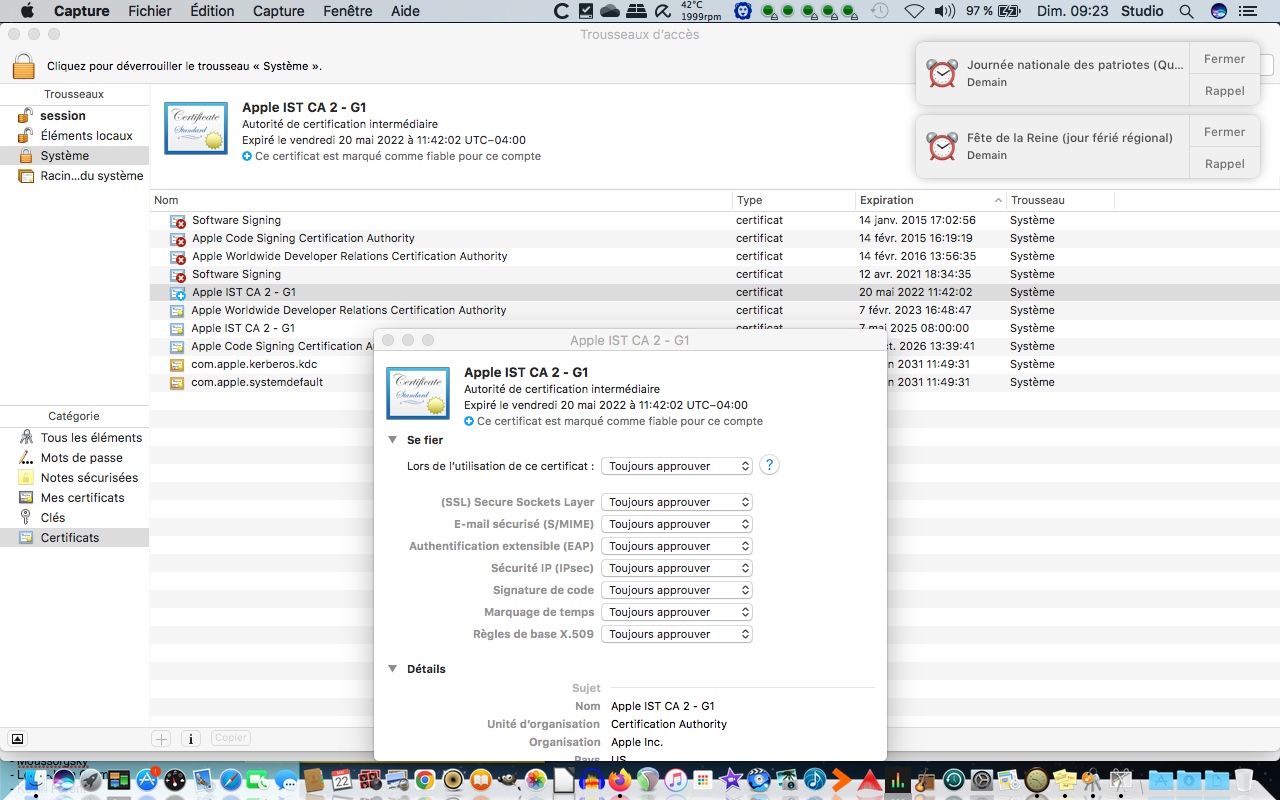
Task: Sort by the Type column header
Action: coord(794,200)
